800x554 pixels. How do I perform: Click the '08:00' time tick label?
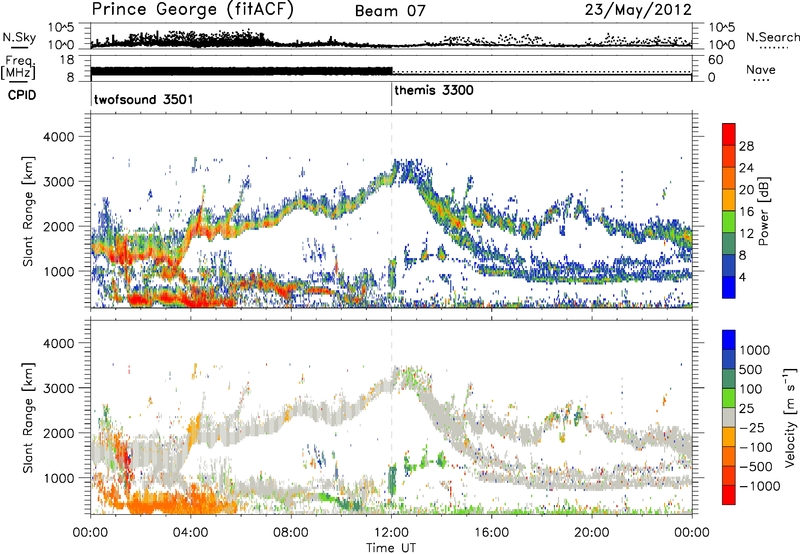291,533
